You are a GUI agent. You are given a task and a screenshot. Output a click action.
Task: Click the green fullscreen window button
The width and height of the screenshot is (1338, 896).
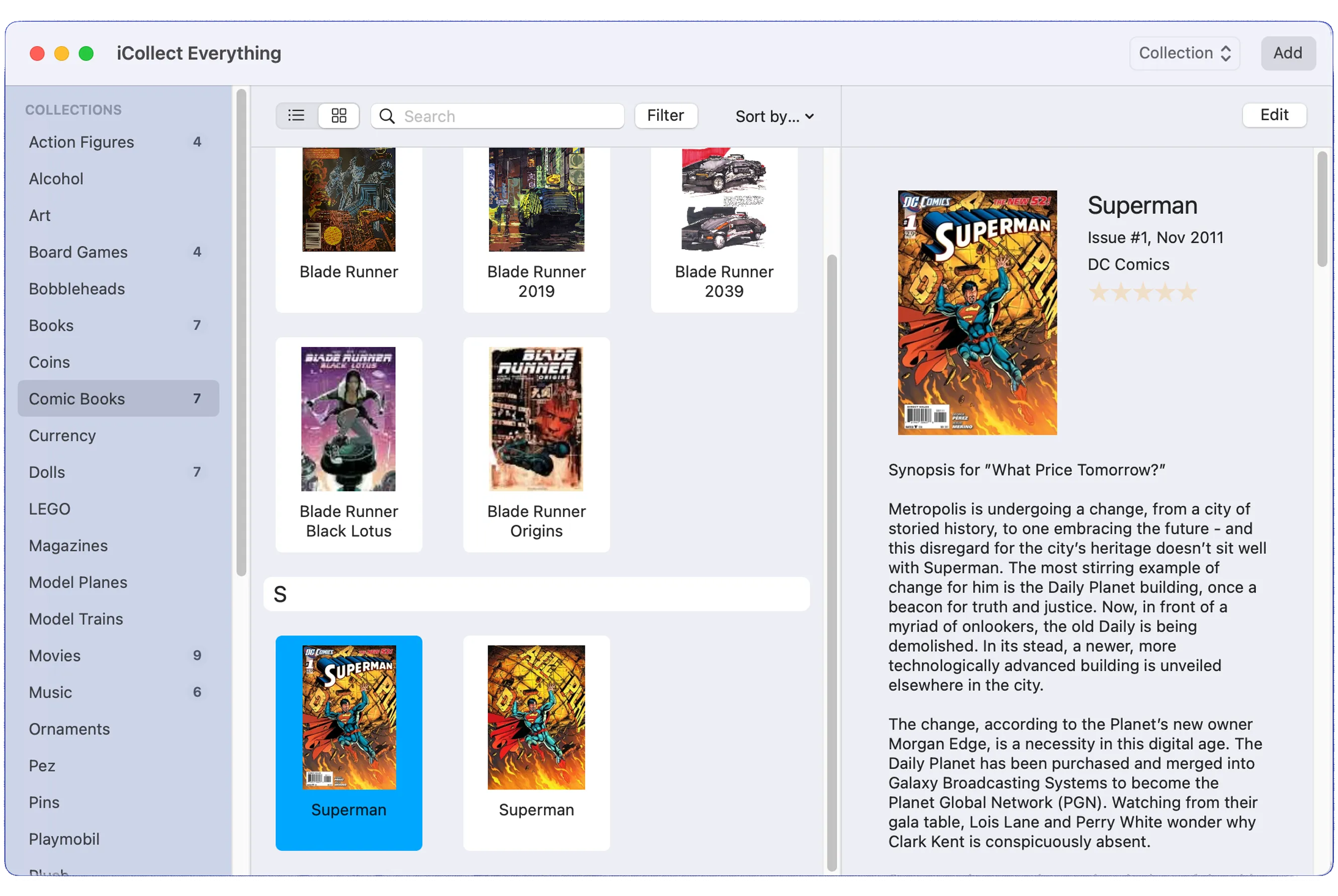pos(86,53)
